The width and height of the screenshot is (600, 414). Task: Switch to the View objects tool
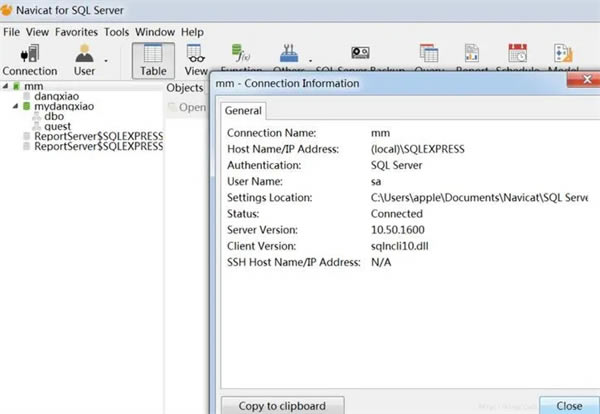coord(196,60)
